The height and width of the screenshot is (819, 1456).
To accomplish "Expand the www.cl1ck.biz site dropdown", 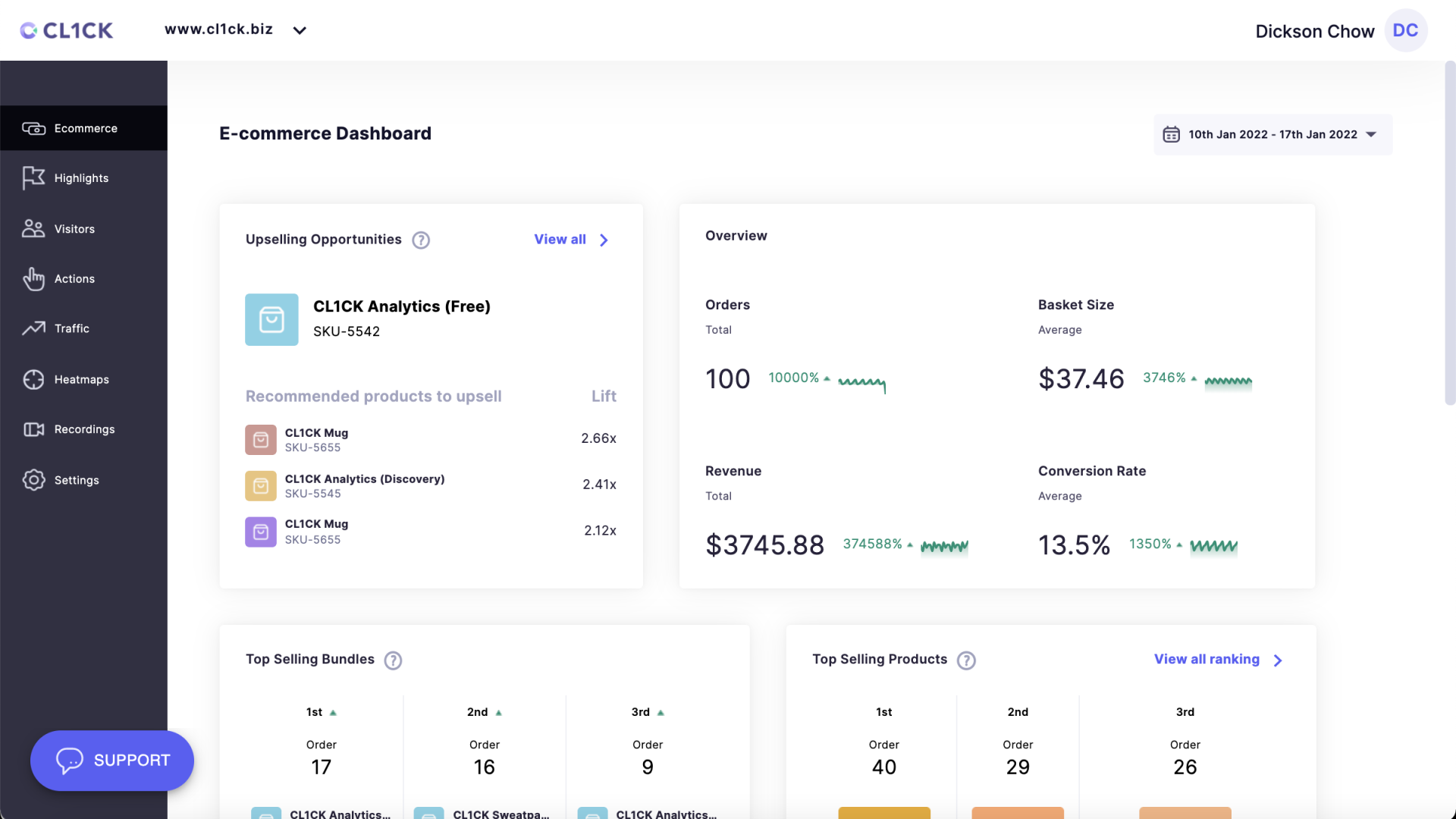I will [300, 30].
